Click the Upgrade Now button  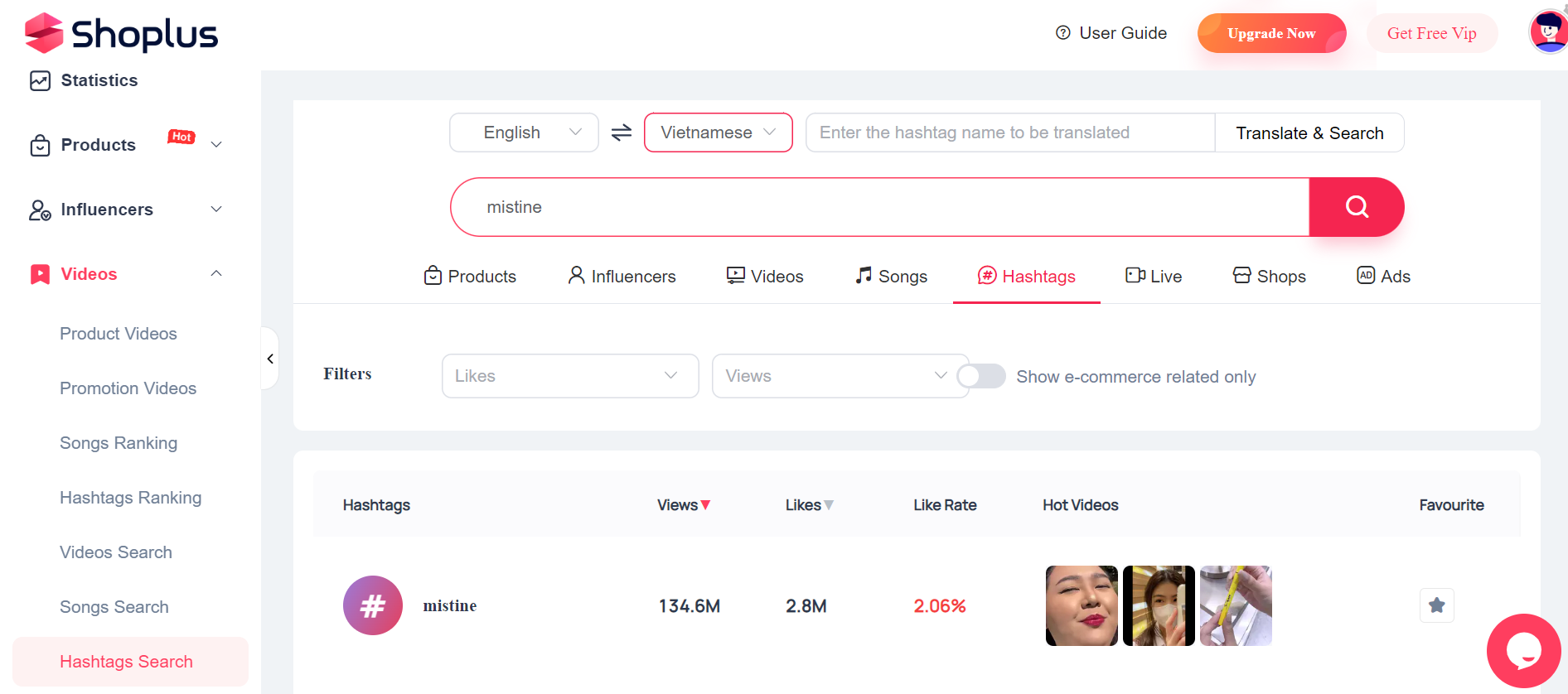(1271, 33)
